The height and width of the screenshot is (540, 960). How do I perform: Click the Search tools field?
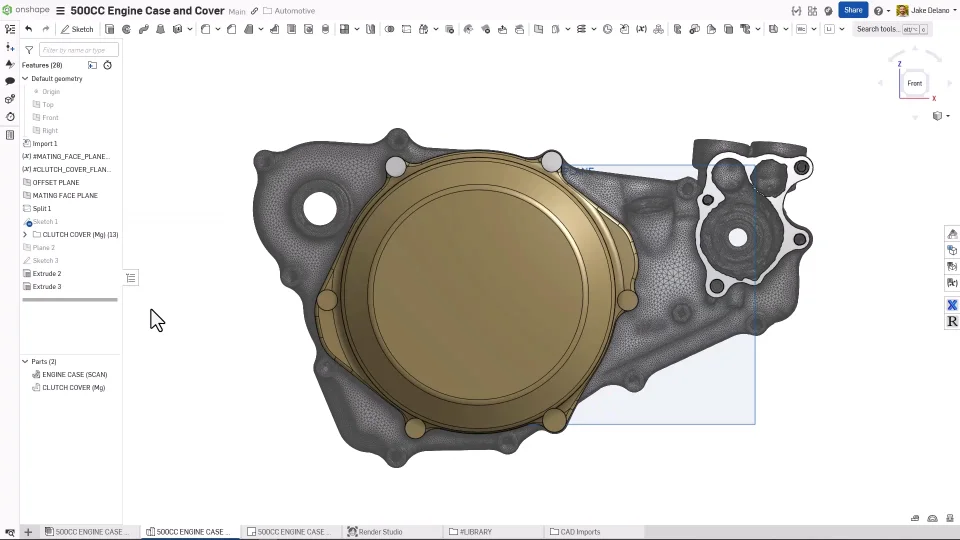(892, 29)
